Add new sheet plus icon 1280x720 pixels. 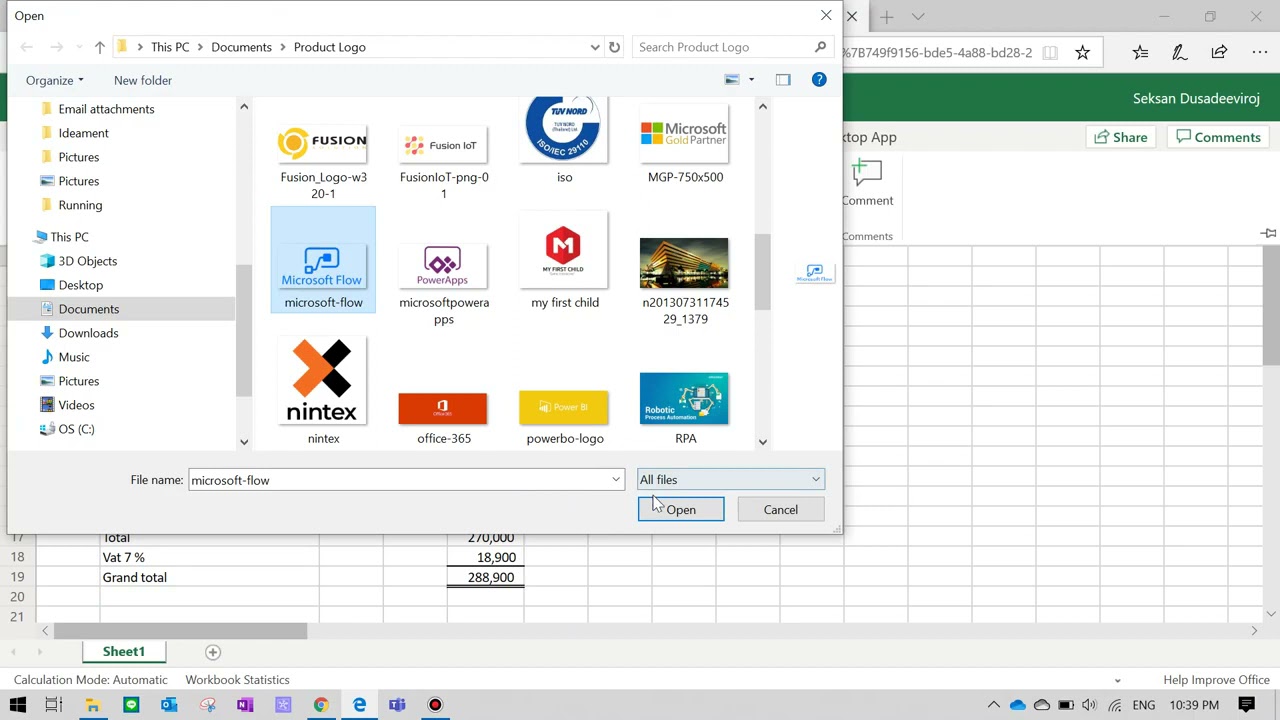point(212,652)
